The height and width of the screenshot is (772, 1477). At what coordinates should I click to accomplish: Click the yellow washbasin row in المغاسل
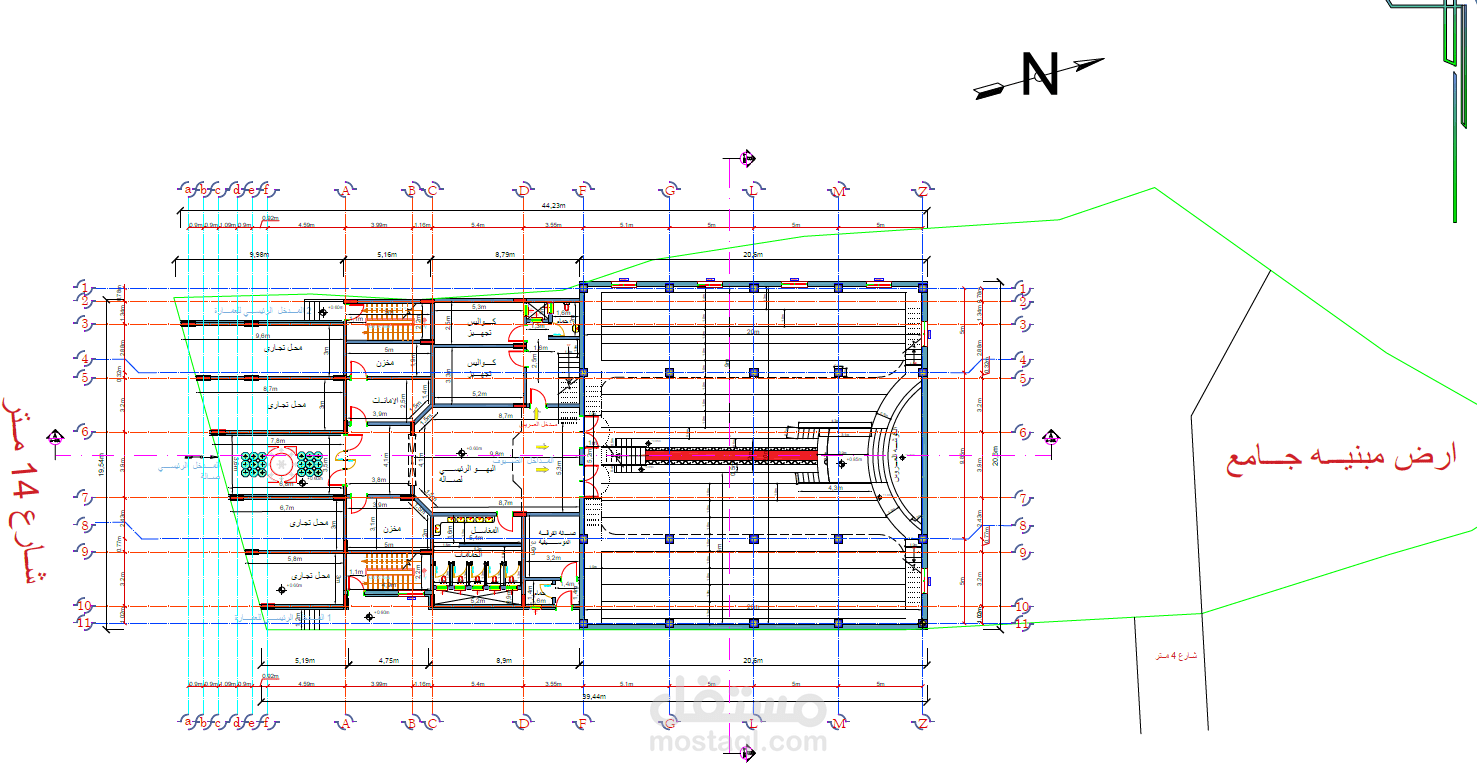469,519
